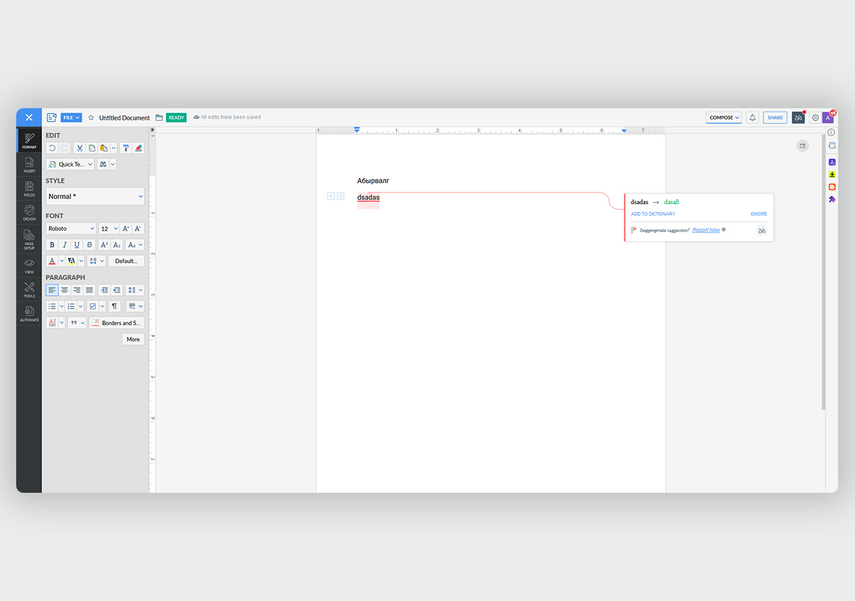This screenshot has height=601, width=855.
Task: Click the Share button
Action: tap(775, 117)
